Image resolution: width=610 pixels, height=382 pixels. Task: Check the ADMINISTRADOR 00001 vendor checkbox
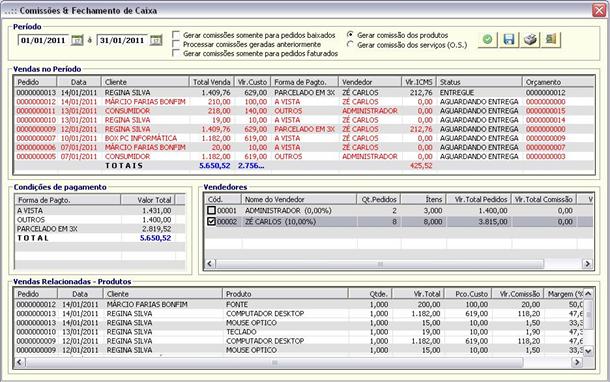(211, 210)
